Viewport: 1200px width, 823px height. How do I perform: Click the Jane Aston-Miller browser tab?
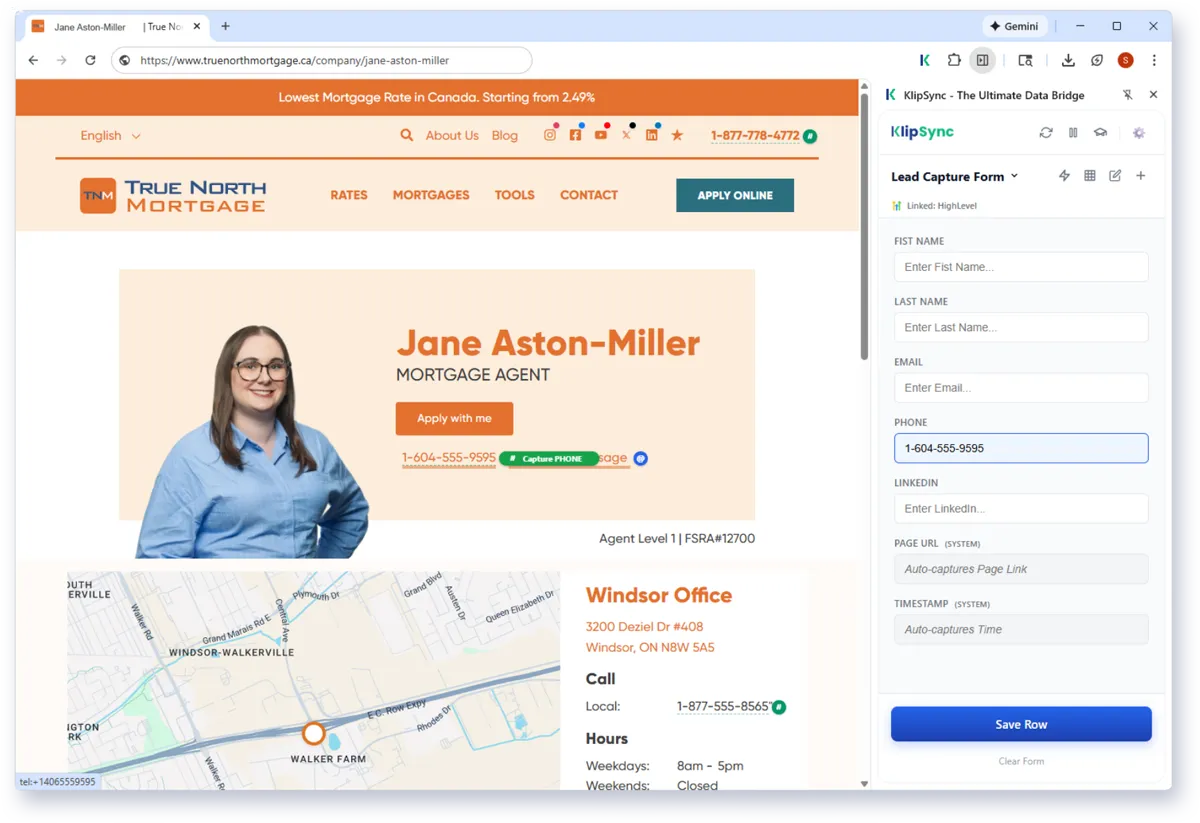tap(115, 27)
